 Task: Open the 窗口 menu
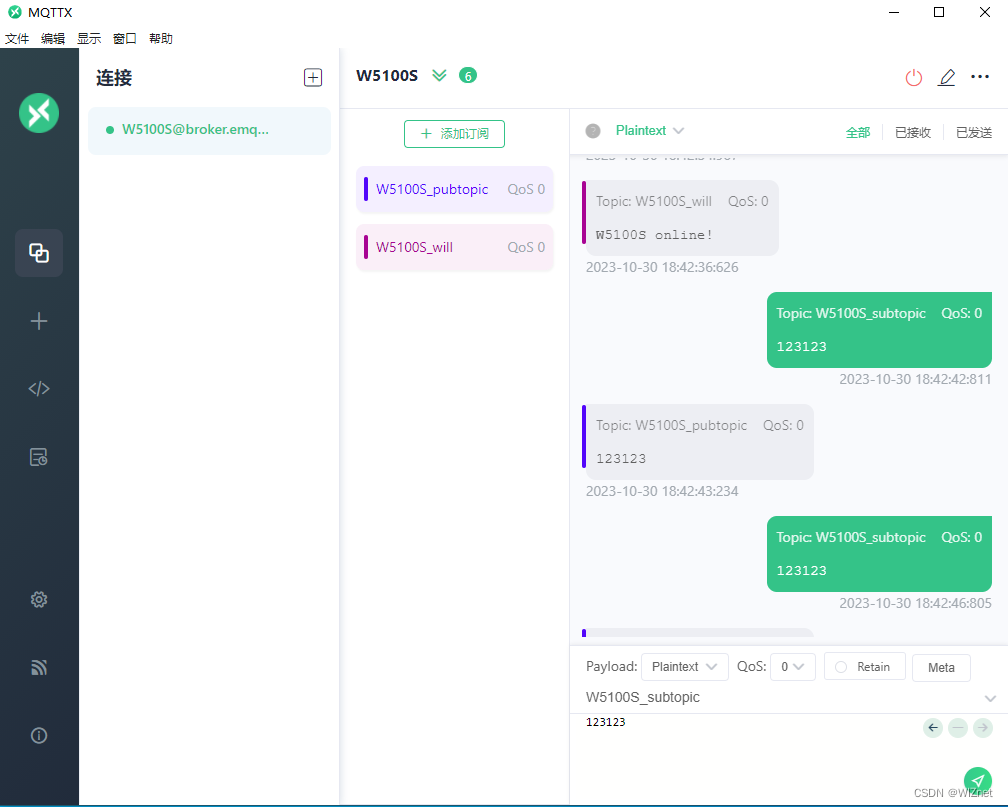pyautogui.click(x=125, y=39)
